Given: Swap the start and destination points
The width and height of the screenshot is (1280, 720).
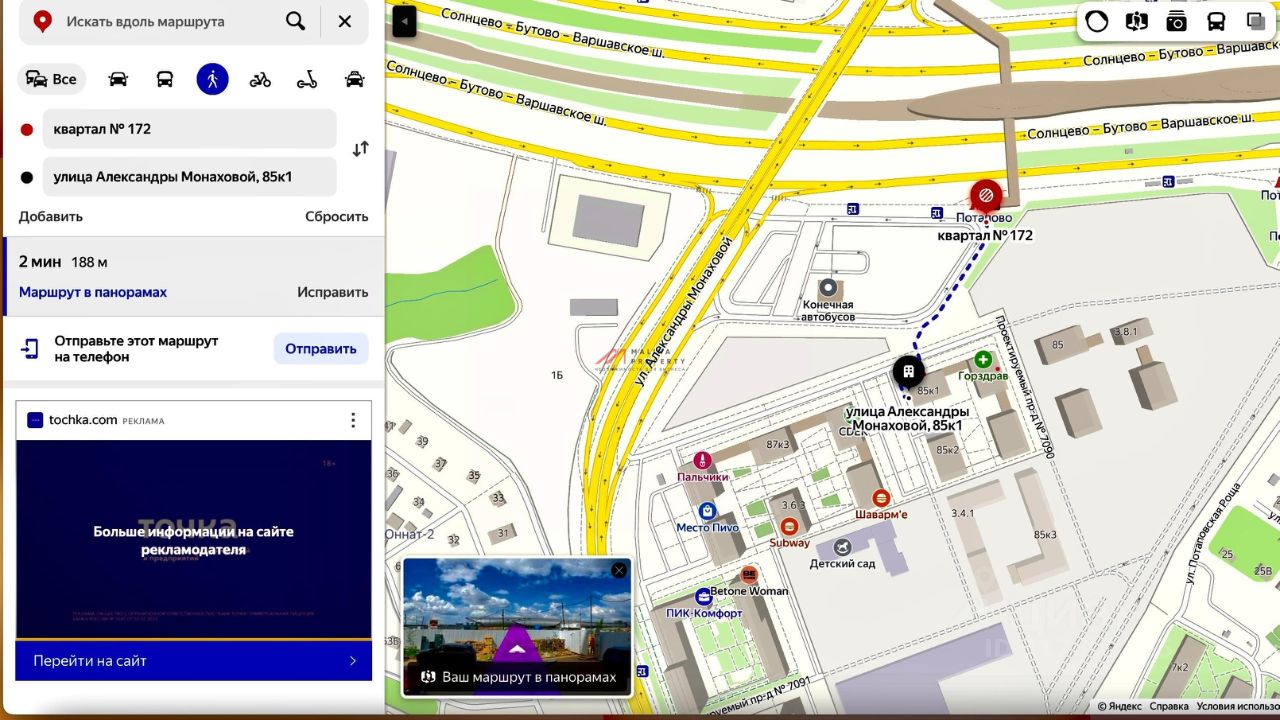Looking at the screenshot, I should click(x=360, y=149).
